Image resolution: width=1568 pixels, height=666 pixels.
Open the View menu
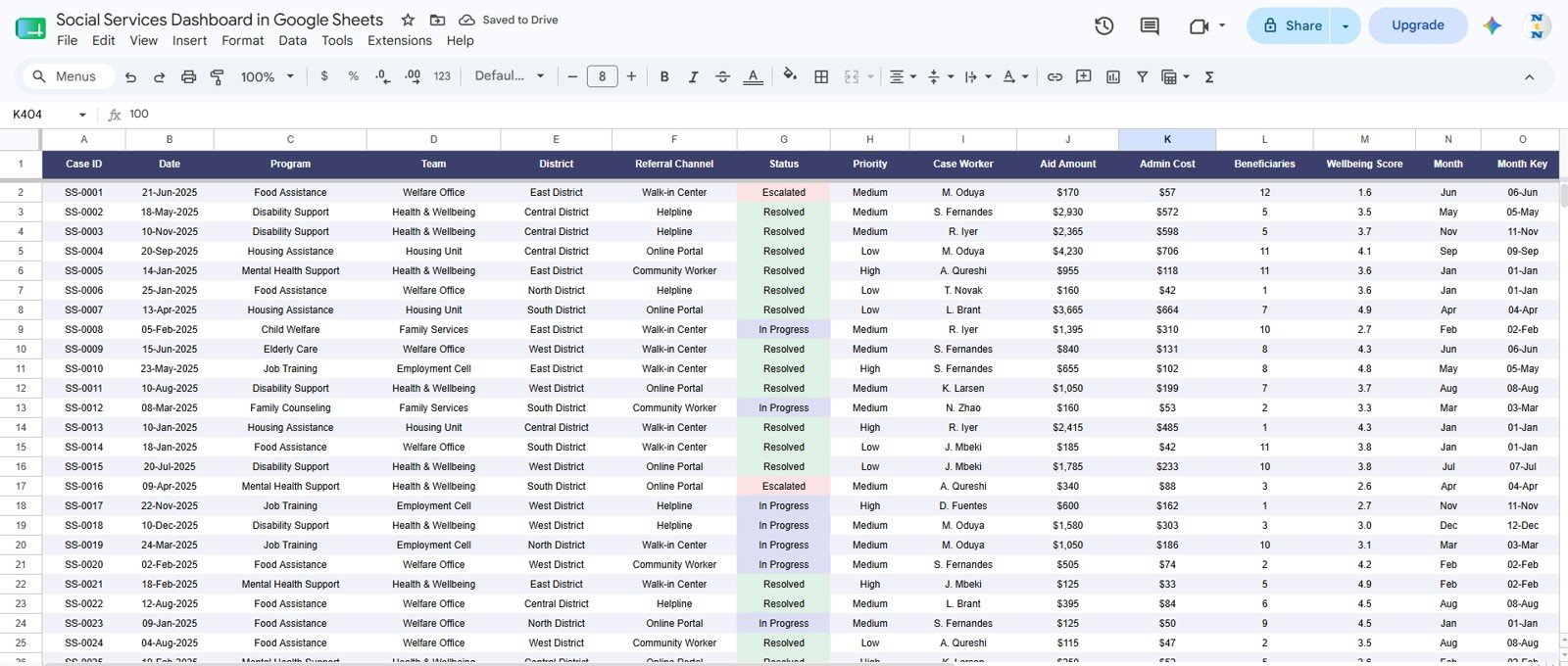click(143, 41)
